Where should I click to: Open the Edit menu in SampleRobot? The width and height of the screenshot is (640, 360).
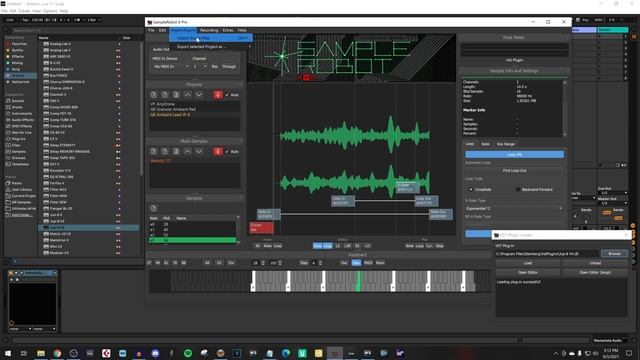(162, 30)
